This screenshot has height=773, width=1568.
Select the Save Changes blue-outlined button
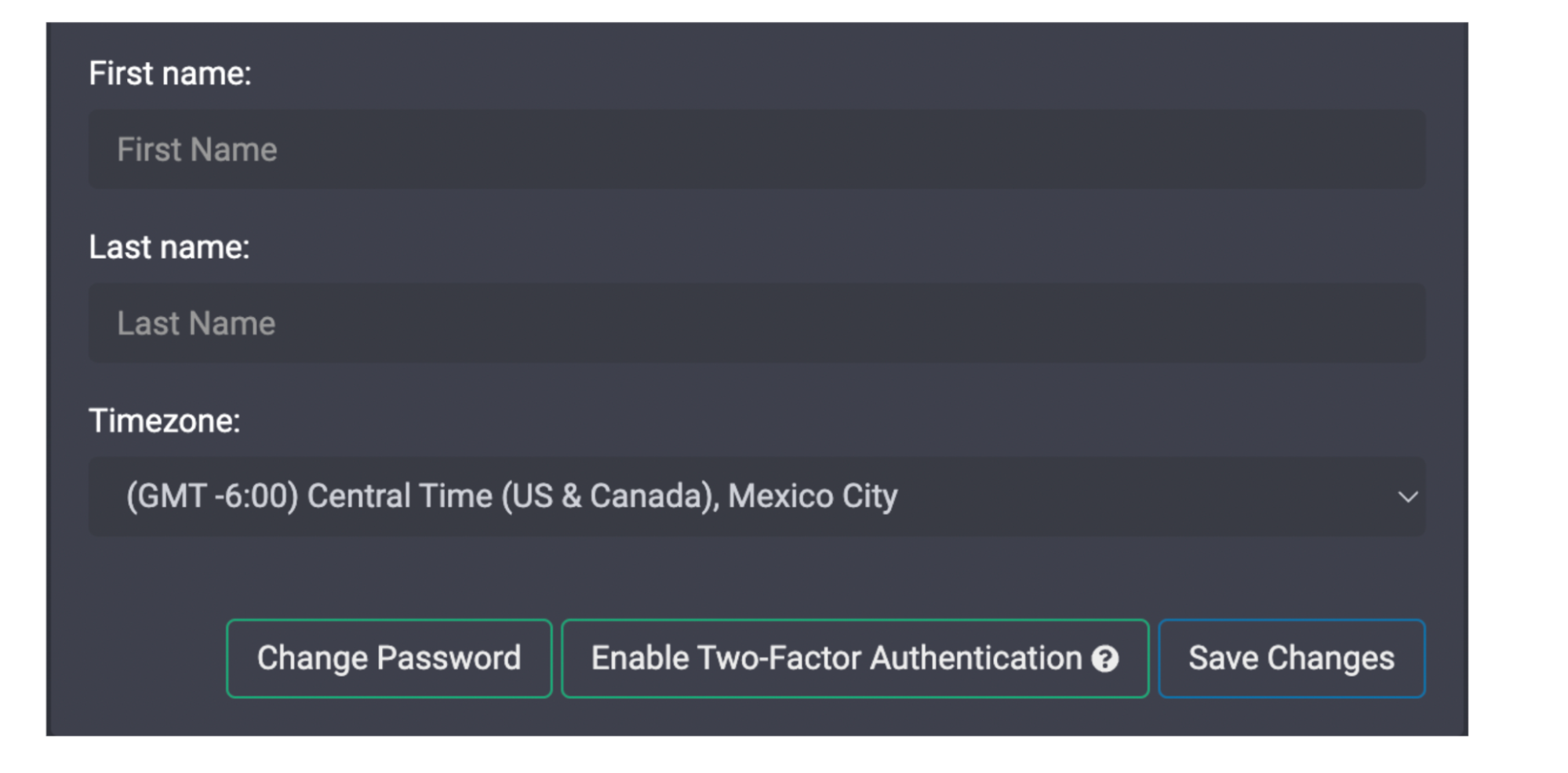[x=1291, y=659]
